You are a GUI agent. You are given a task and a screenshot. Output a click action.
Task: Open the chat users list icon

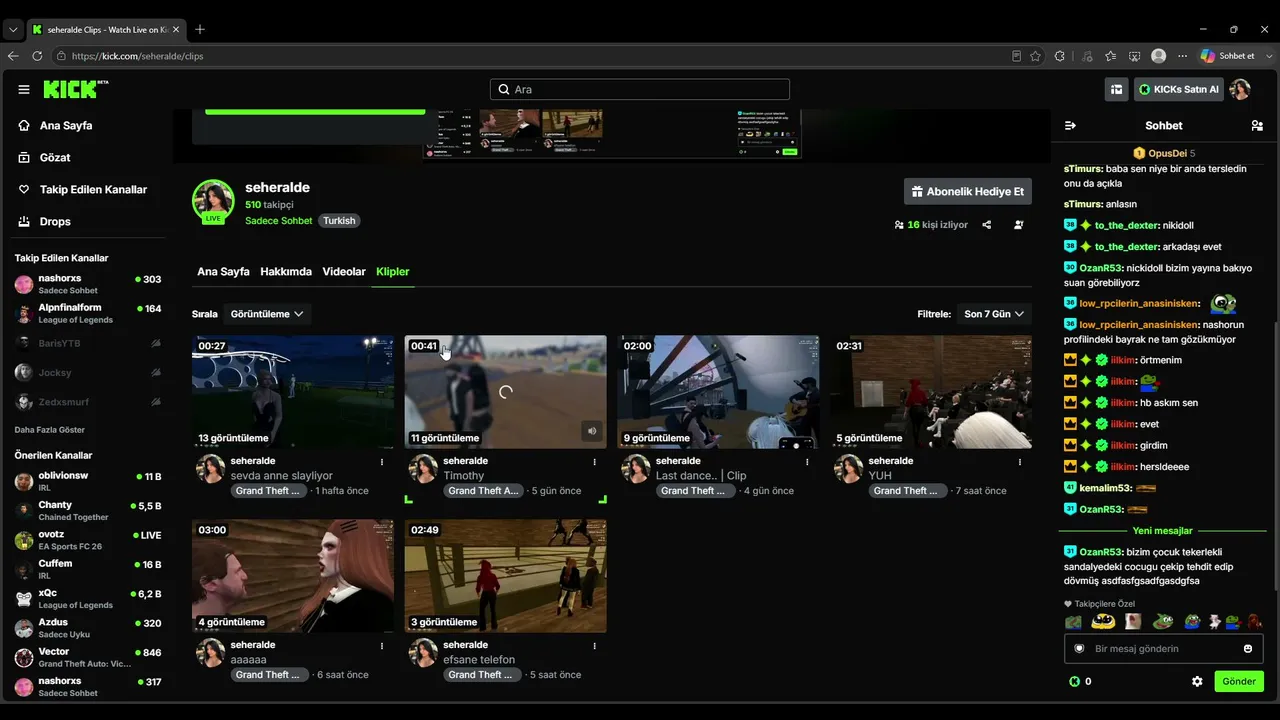pyautogui.click(x=1257, y=126)
